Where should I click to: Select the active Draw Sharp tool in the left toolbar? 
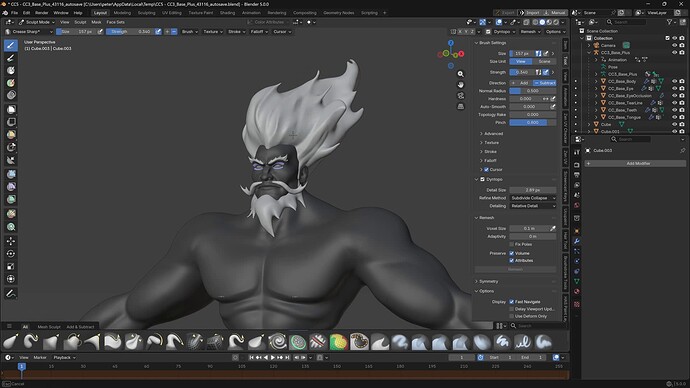(x=11, y=45)
